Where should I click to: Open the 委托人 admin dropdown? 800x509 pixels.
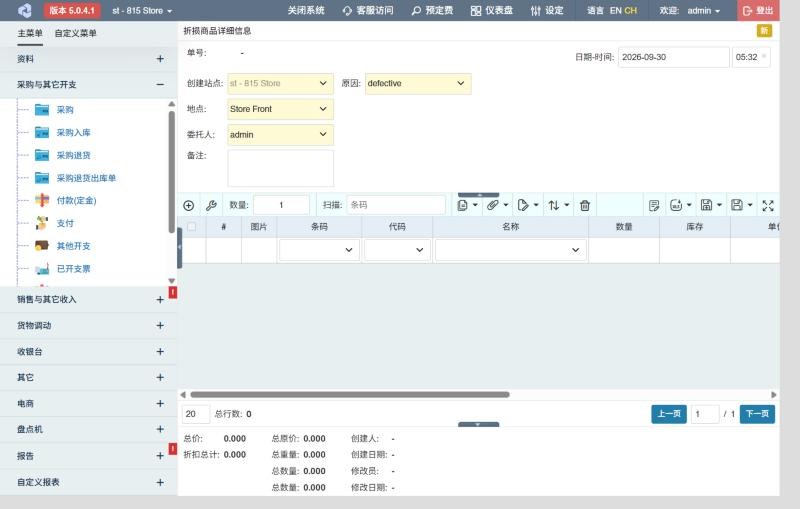click(280, 135)
